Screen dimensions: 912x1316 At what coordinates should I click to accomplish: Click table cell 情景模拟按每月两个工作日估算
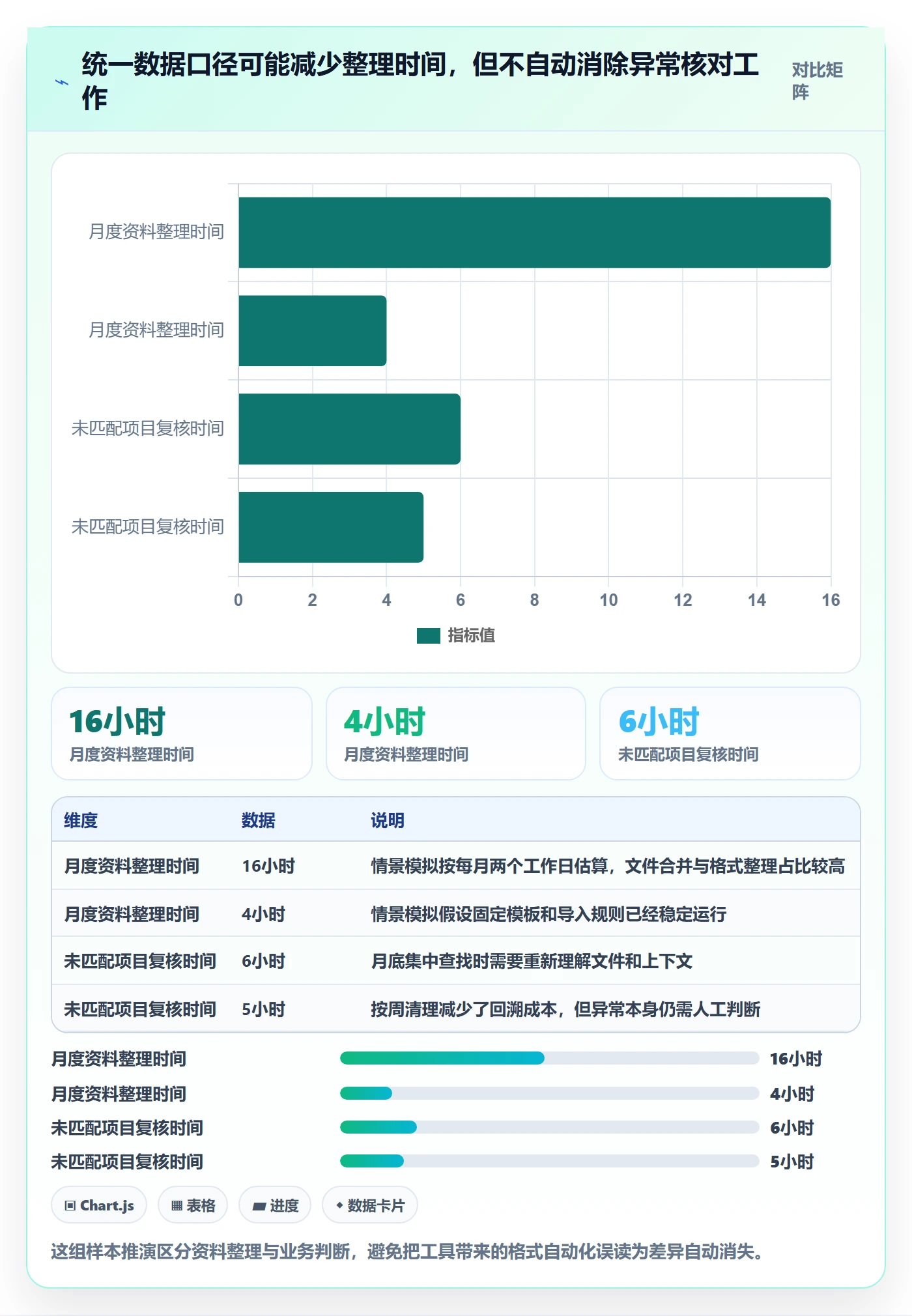click(608, 866)
